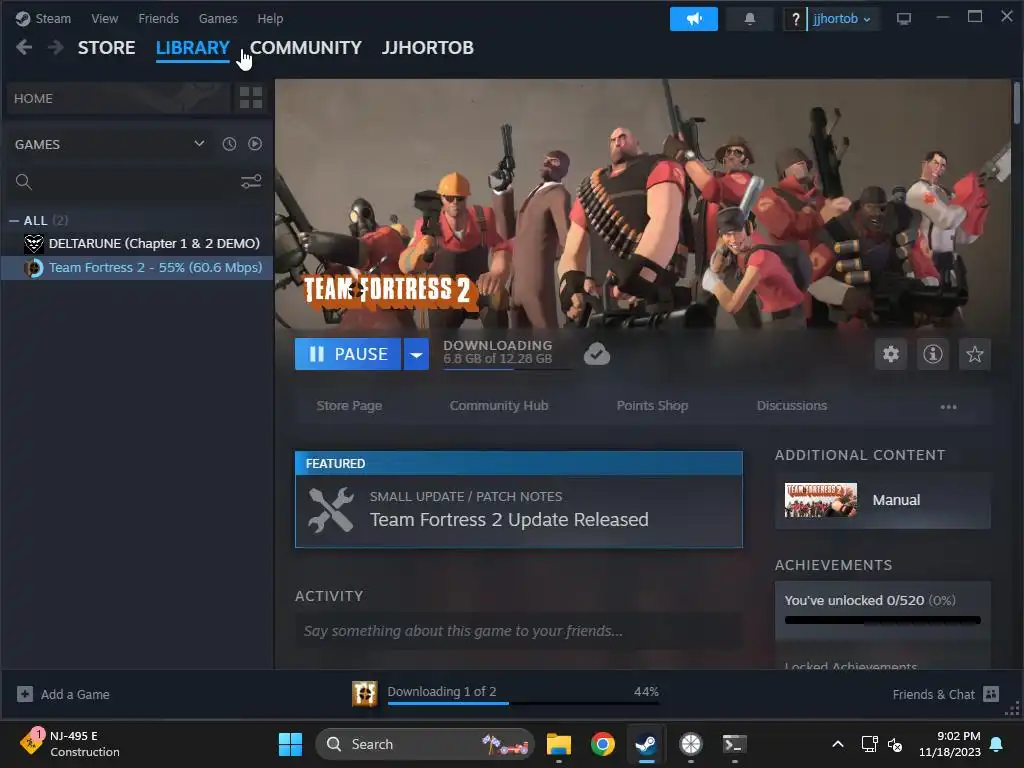The width and height of the screenshot is (1024, 768).
Task: Show game info with the info icon
Action: pyautogui.click(x=933, y=354)
